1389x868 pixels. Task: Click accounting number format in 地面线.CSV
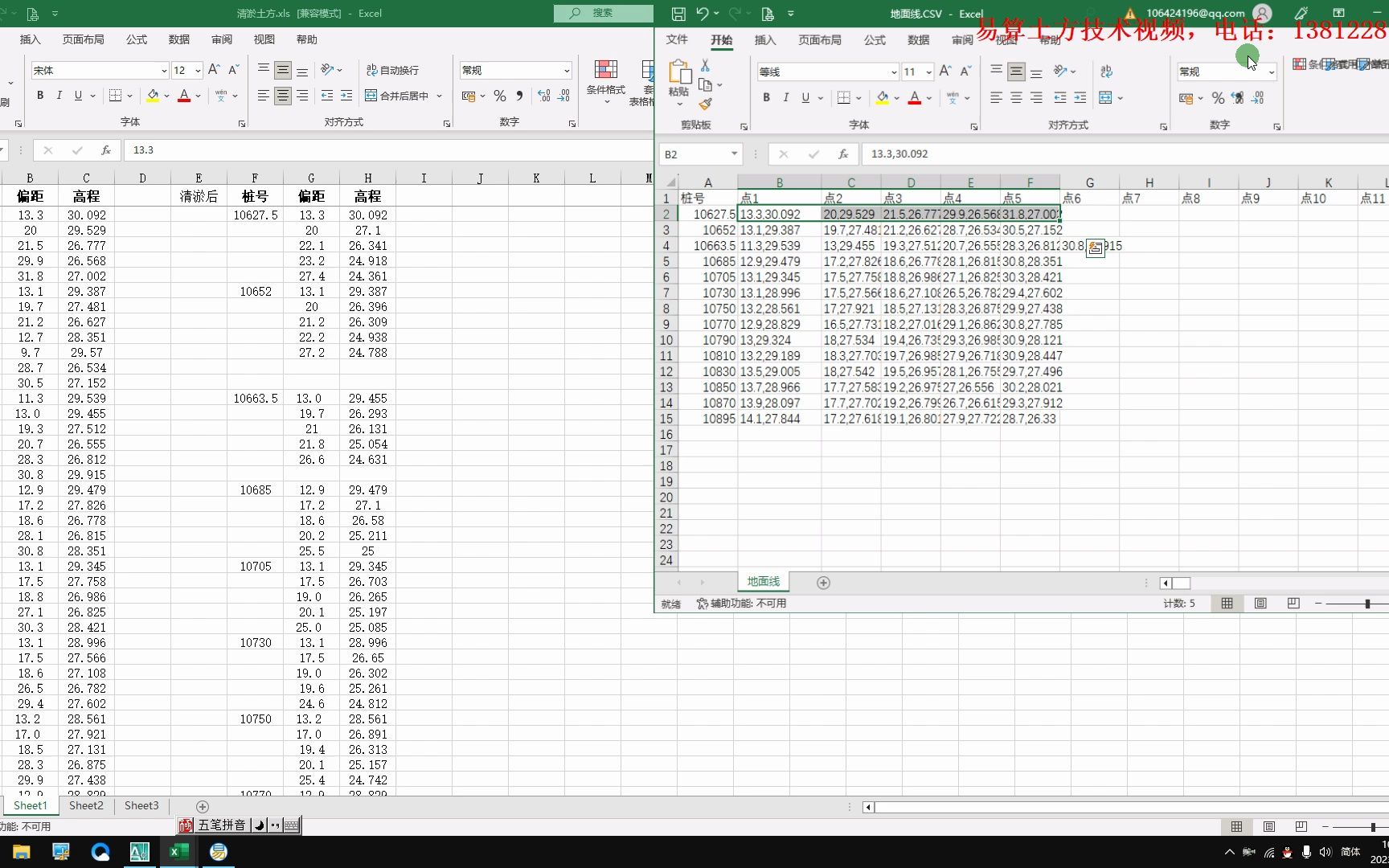tap(1186, 98)
